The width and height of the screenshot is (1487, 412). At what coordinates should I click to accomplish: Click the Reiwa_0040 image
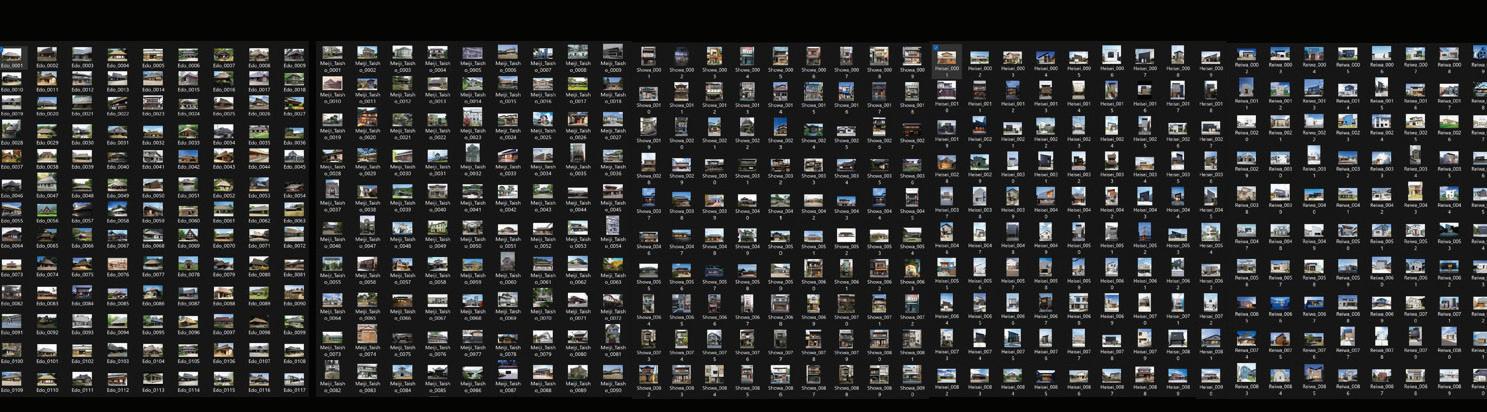[x=1314, y=193]
